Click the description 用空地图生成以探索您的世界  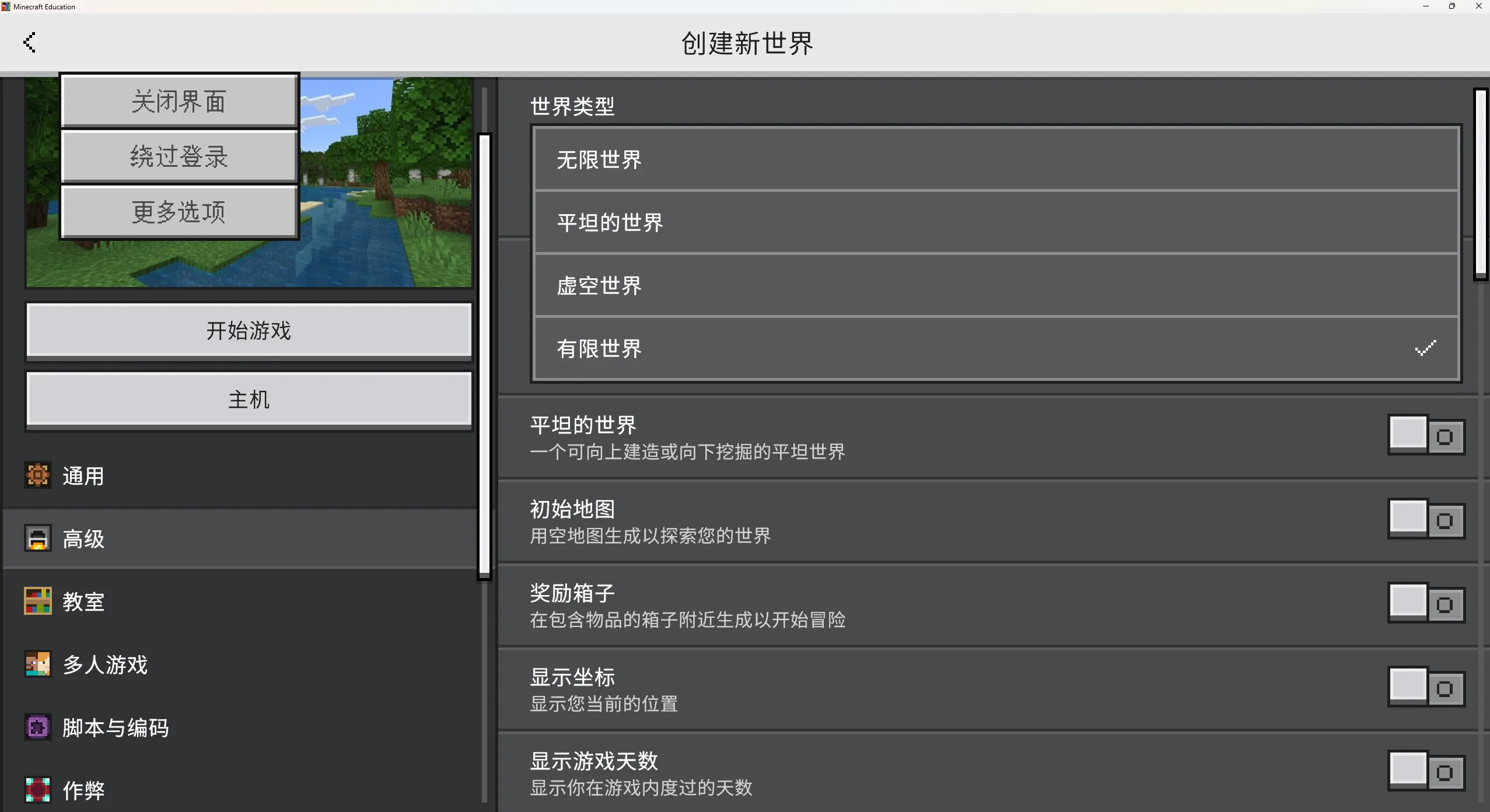pos(650,535)
